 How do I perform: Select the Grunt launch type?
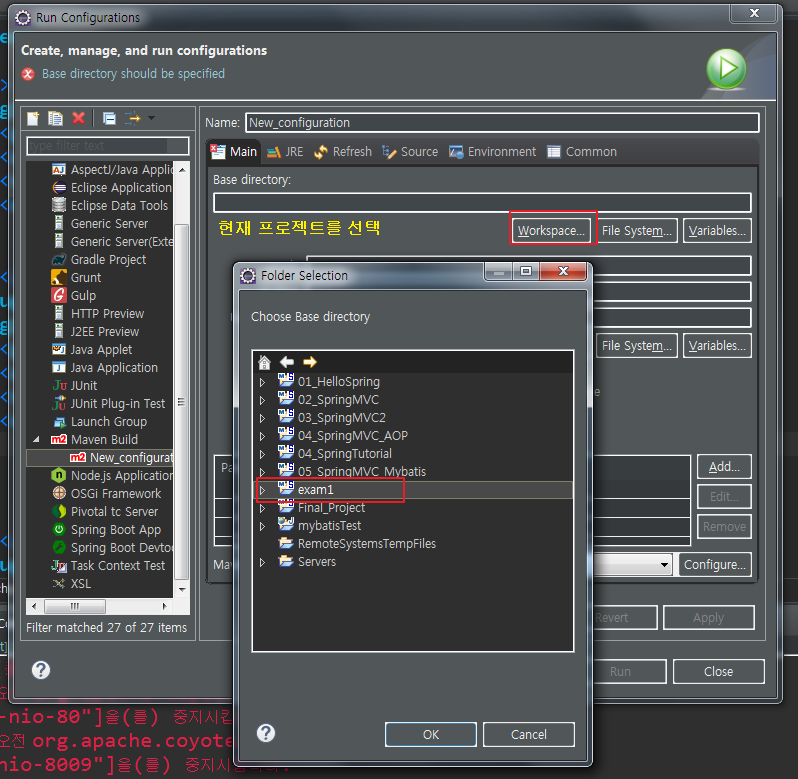click(x=76, y=278)
